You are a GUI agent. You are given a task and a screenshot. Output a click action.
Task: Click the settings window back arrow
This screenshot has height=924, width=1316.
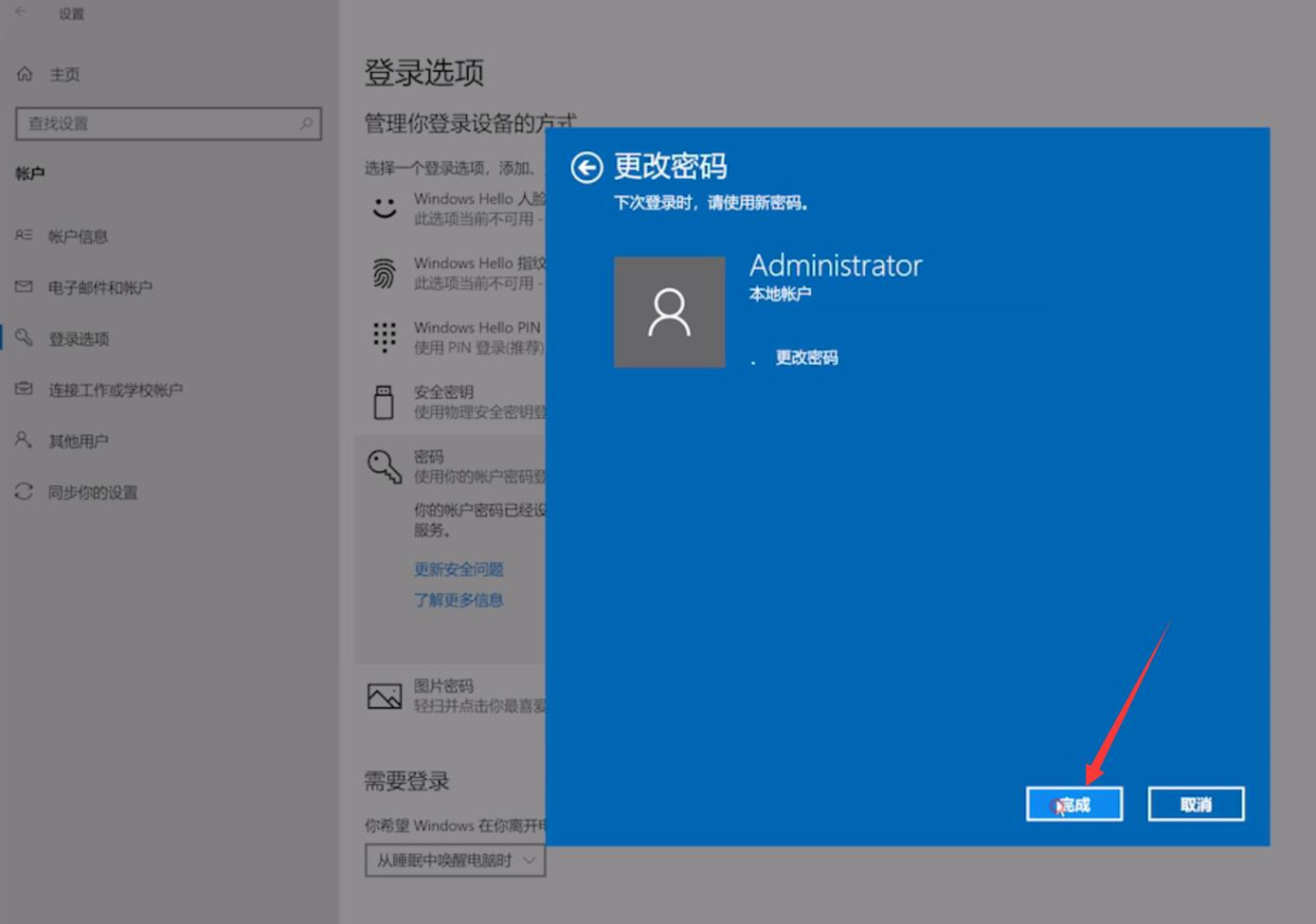coord(21,12)
